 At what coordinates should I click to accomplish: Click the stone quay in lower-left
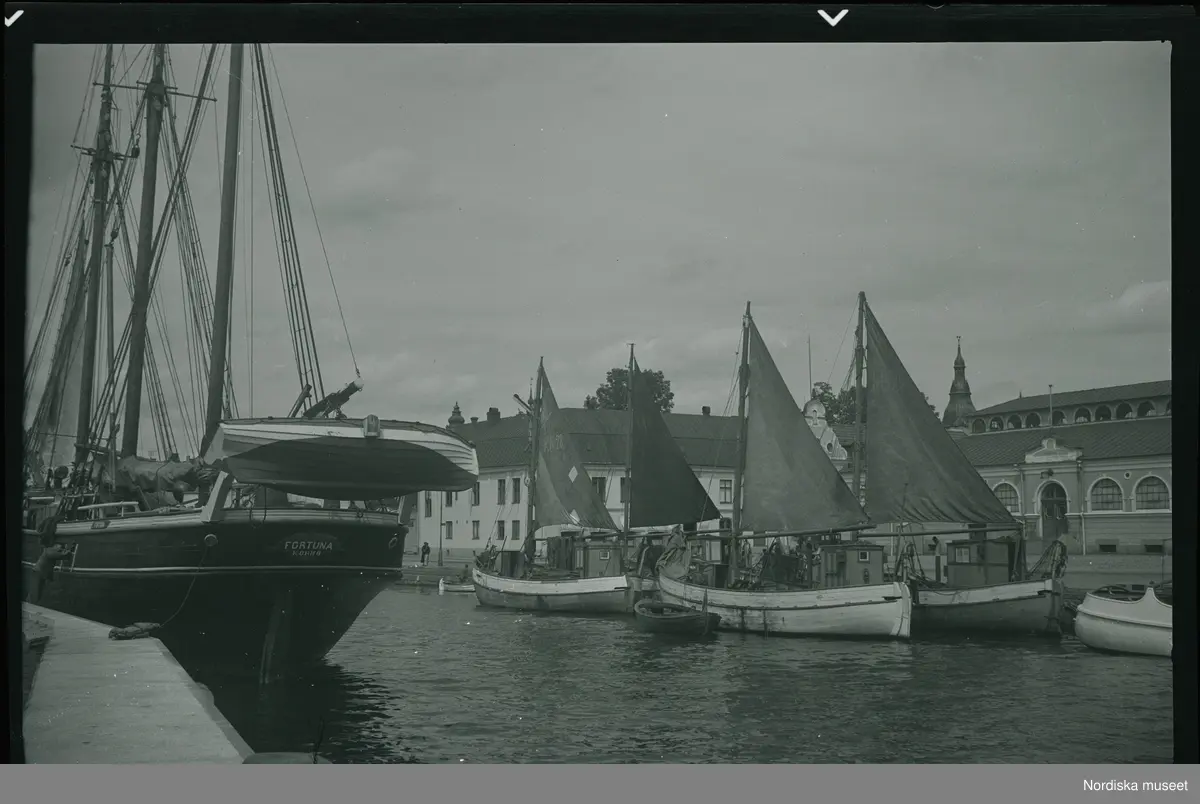click(120, 700)
